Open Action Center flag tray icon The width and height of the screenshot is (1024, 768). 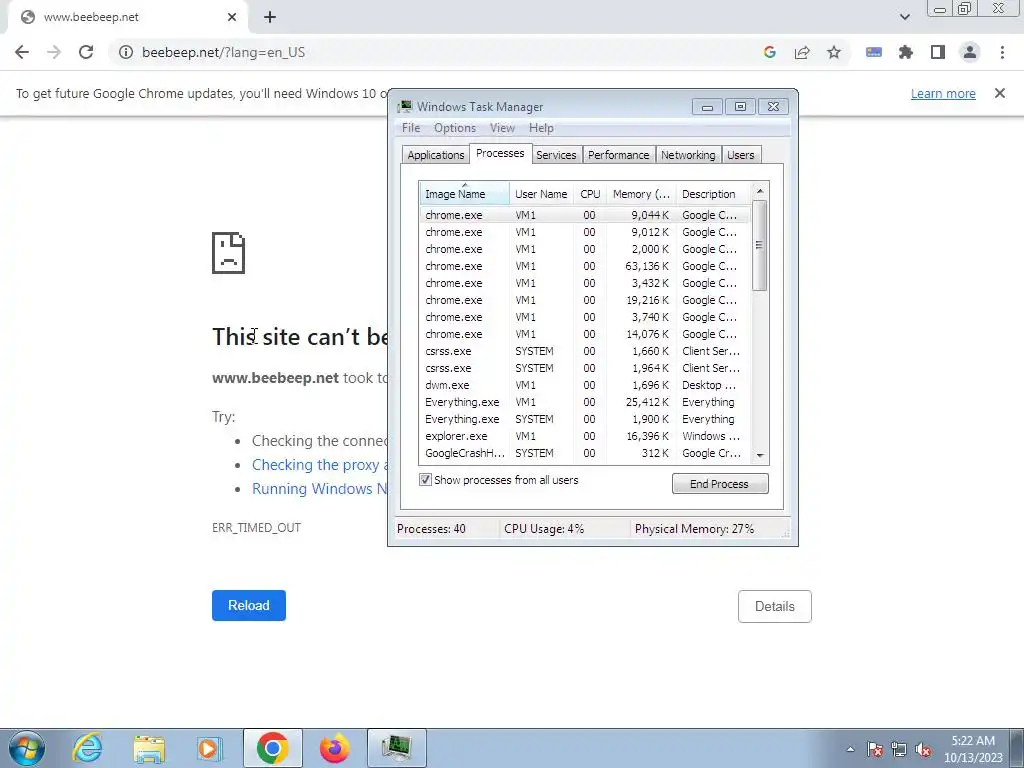[875, 749]
